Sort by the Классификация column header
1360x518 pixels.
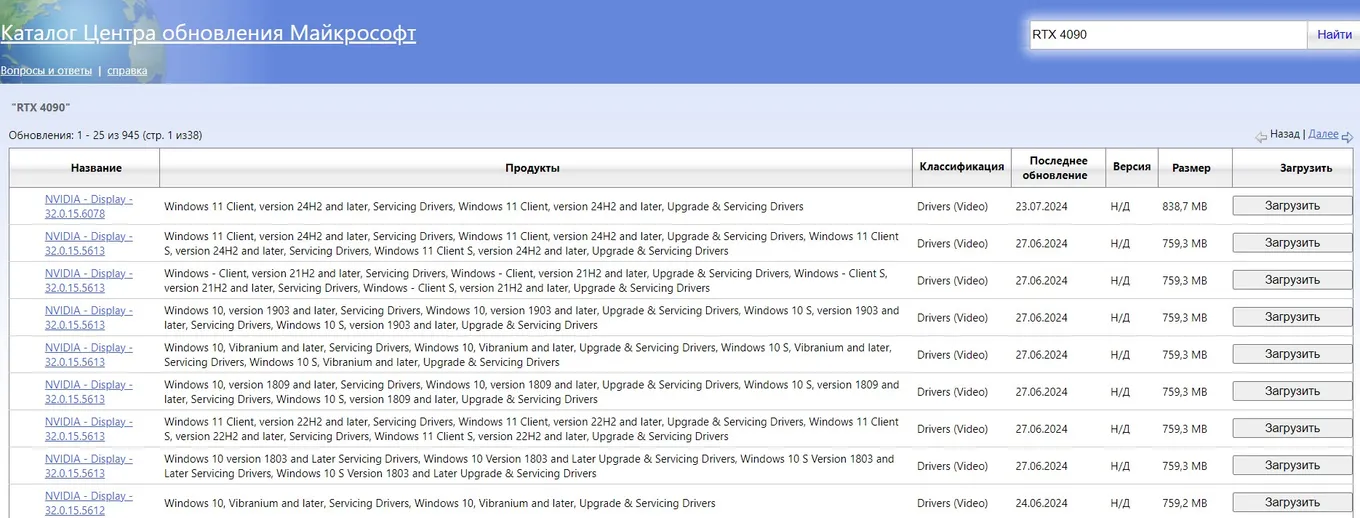tap(962, 167)
